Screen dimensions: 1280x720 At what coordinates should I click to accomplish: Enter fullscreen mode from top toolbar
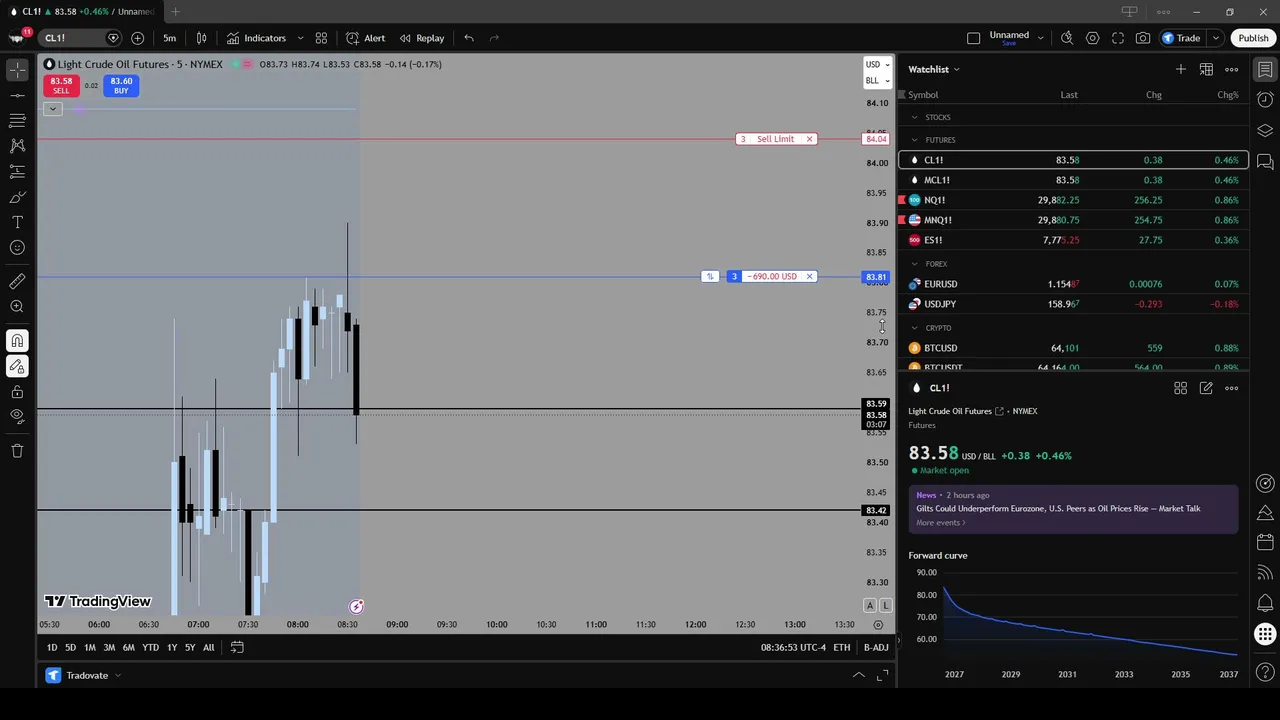click(x=1118, y=38)
